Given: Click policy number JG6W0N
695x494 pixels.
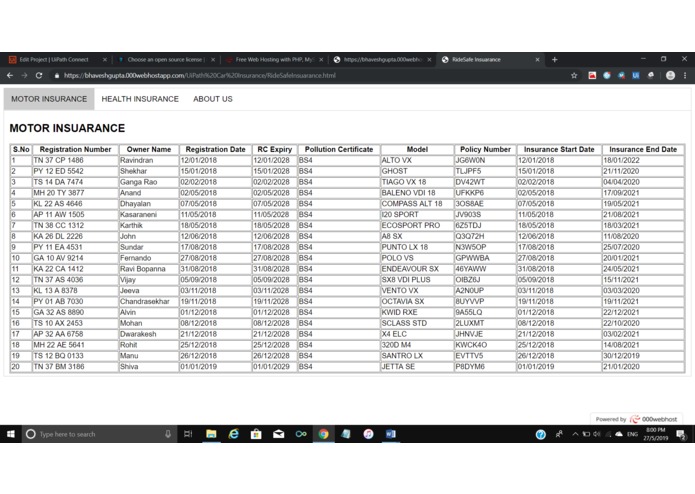Looking at the screenshot, I should click(485, 160).
